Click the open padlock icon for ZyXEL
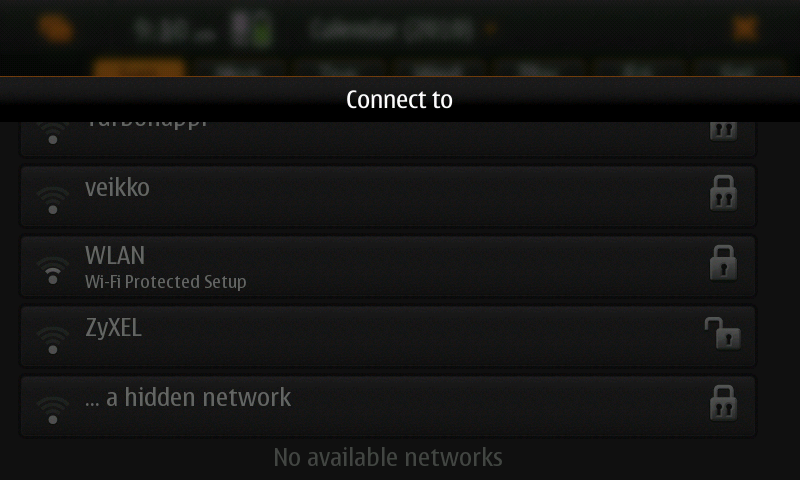 click(x=722, y=333)
